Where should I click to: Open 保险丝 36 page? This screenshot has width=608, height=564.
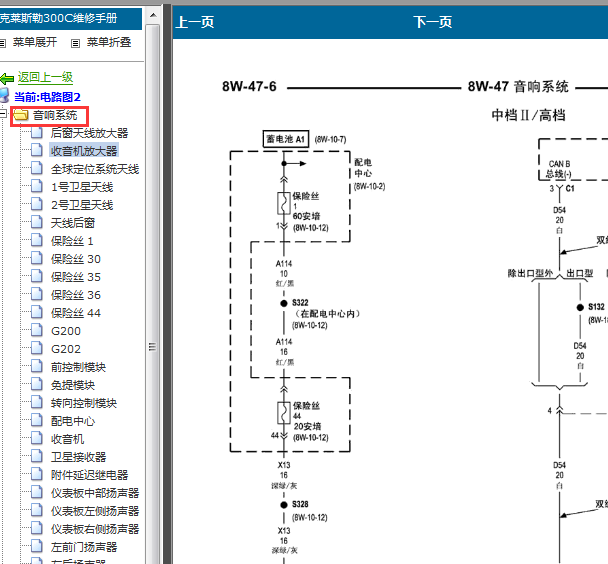[76, 295]
